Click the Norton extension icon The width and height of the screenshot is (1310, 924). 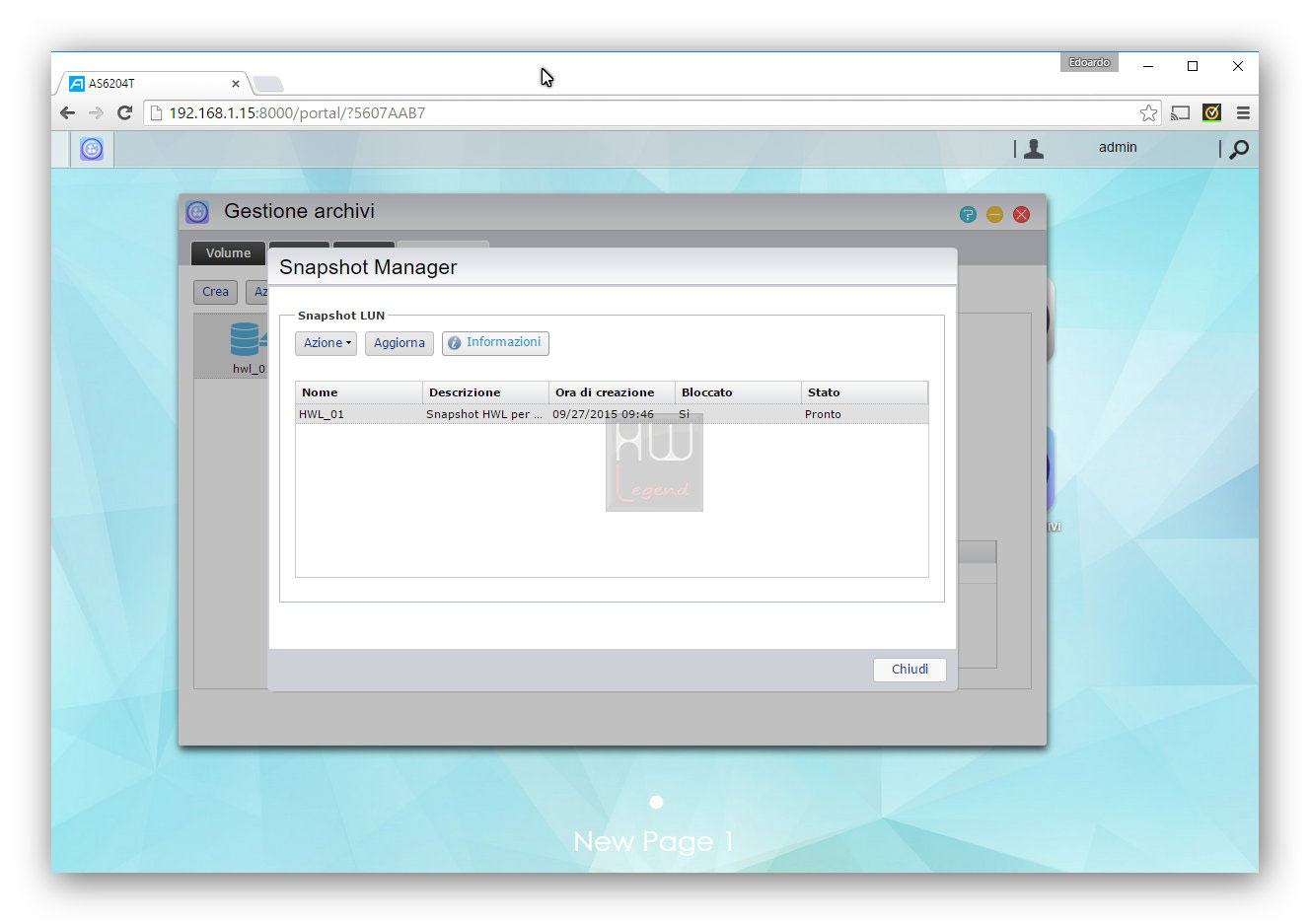(1211, 112)
